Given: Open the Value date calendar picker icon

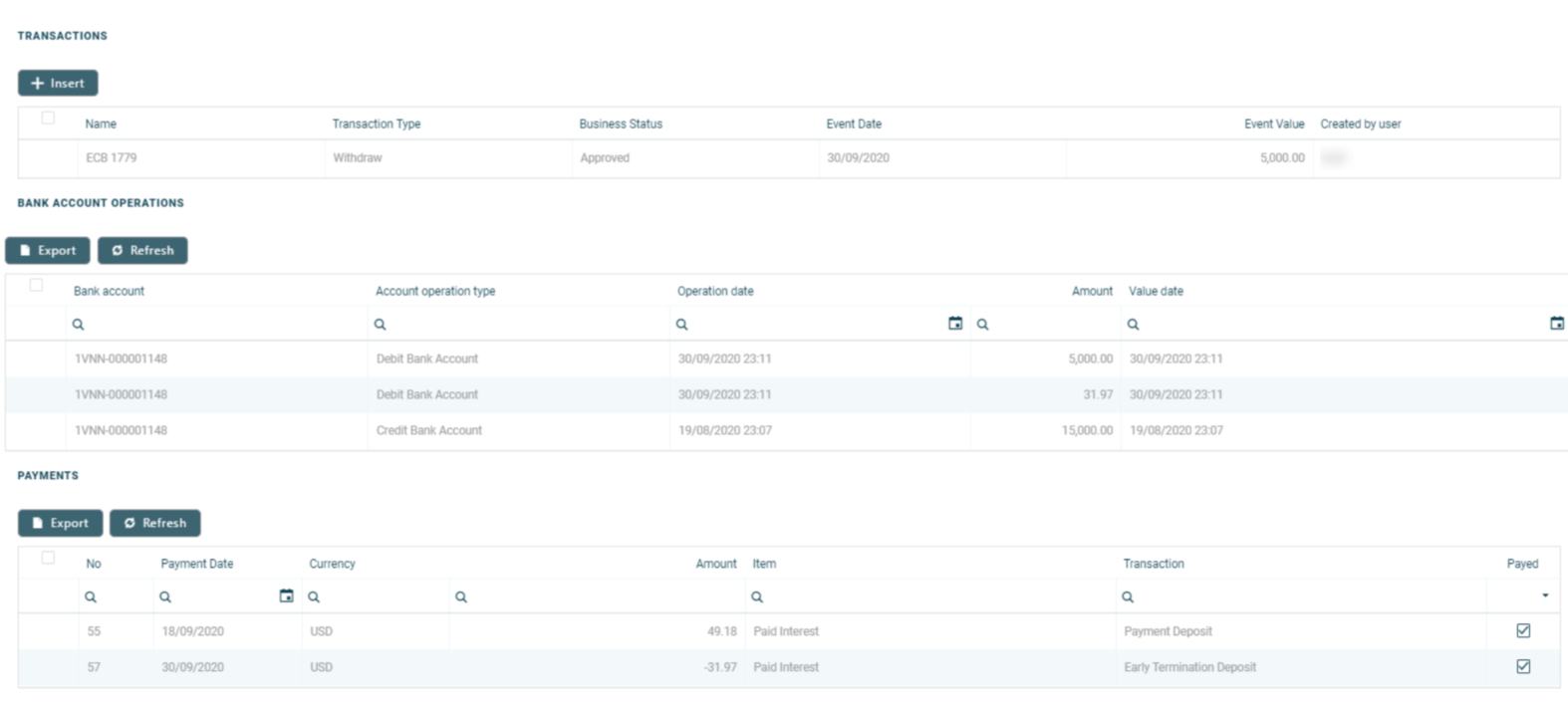Looking at the screenshot, I should tap(1556, 324).
